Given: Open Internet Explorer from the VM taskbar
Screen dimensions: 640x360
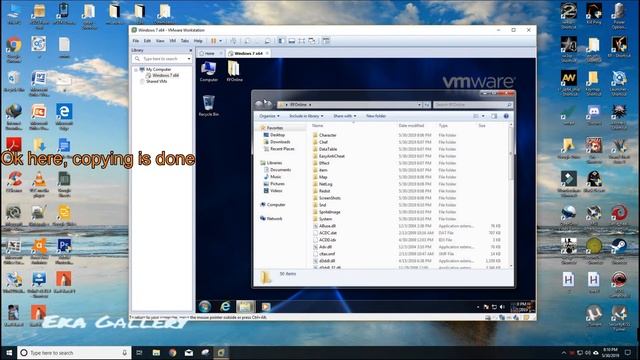Looking at the screenshot, I should pos(225,306).
